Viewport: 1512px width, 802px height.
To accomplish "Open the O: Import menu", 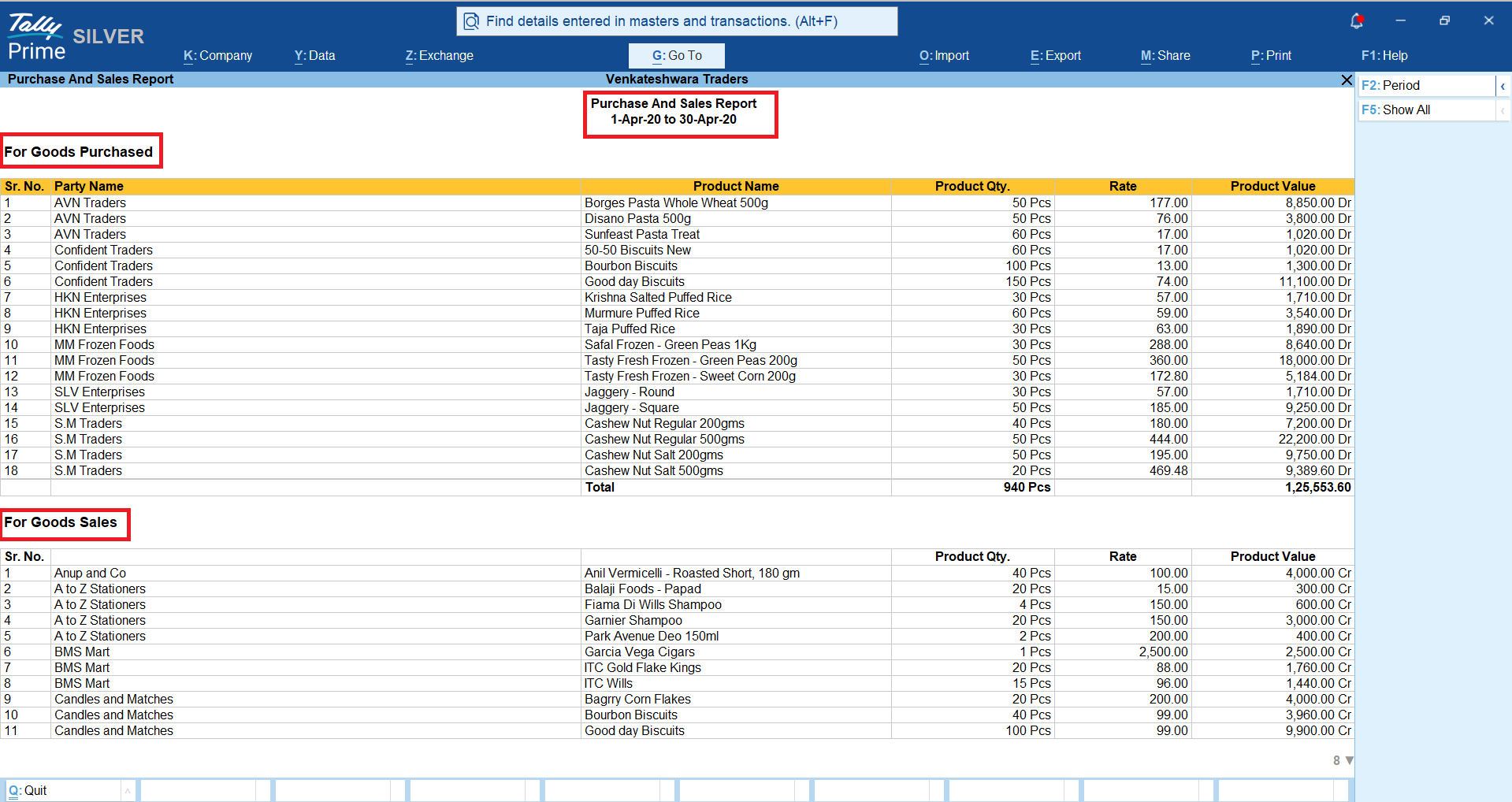I will click(x=944, y=56).
